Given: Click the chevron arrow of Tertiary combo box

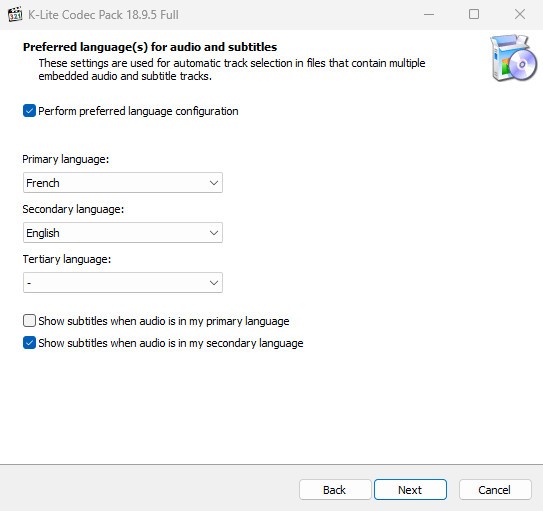Looking at the screenshot, I should [x=214, y=283].
